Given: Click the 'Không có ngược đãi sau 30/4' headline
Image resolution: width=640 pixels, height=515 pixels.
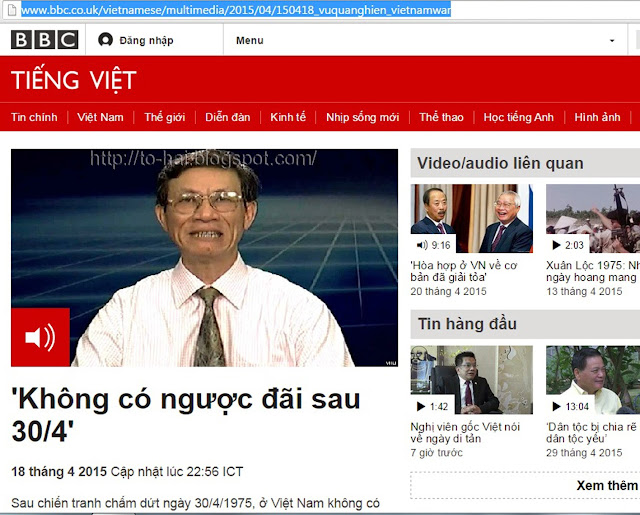Looking at the screenshot, I should point(186,415).
